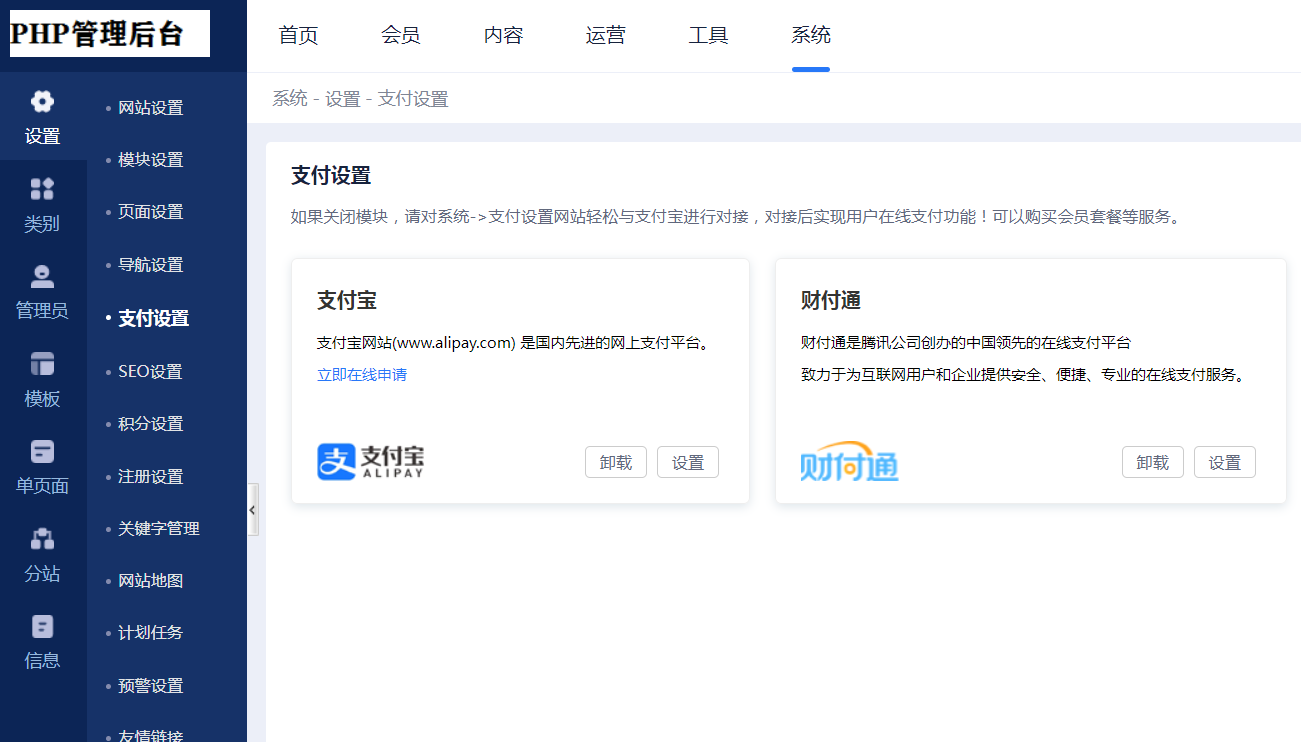
Task: Click 卸载 button on the 支付宝 card
Action: click(616, 462)
